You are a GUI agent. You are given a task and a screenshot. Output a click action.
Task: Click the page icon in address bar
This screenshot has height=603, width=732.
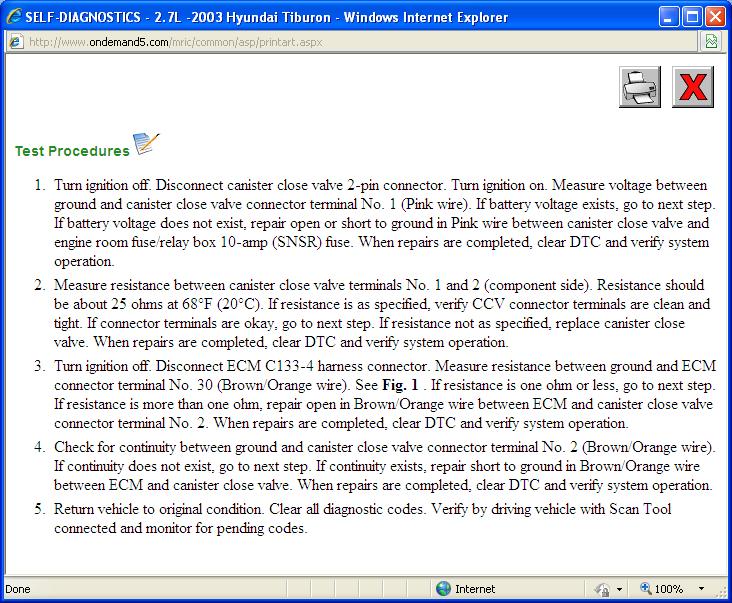click(15, 42)
